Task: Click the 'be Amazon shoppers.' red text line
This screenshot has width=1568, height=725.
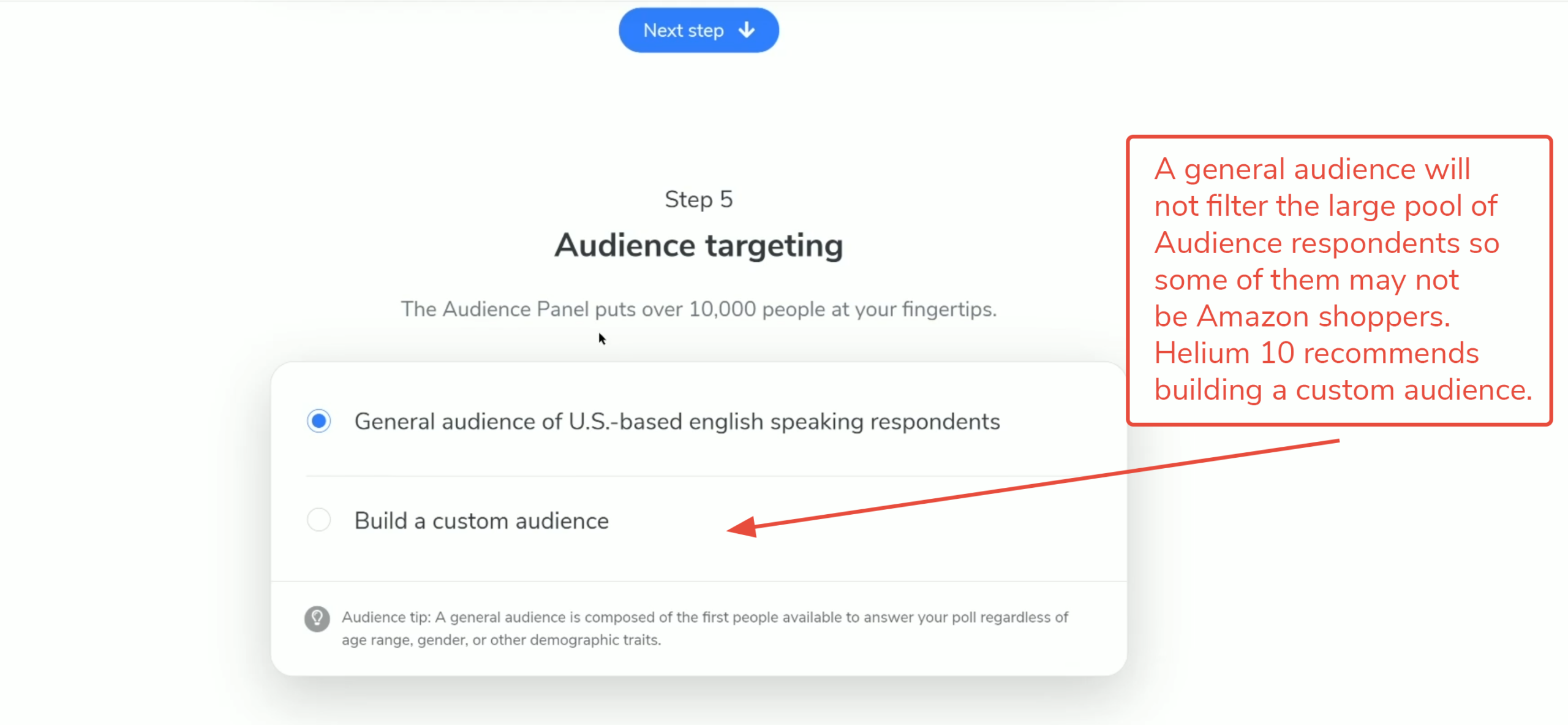Action: click(1302, 317)
